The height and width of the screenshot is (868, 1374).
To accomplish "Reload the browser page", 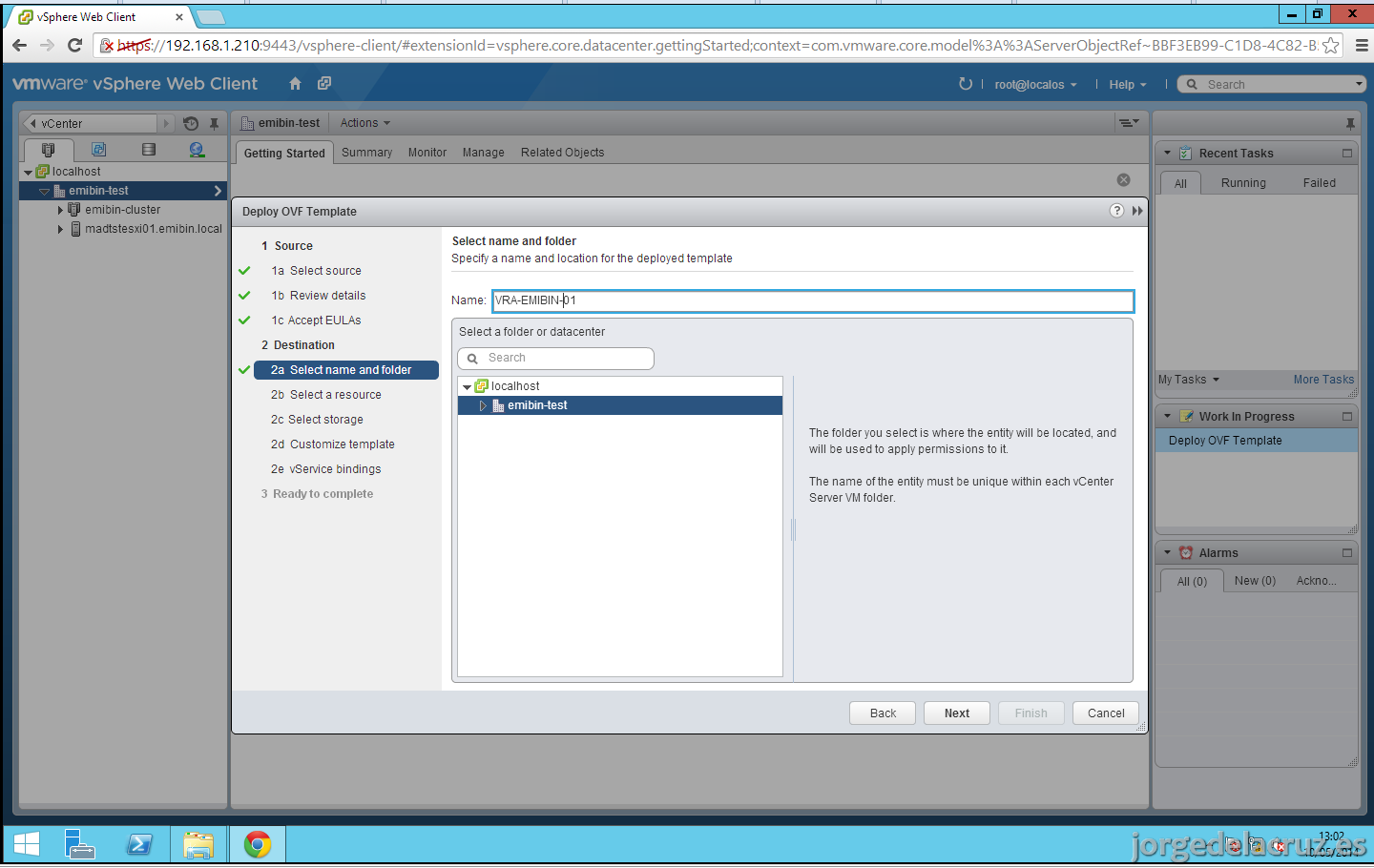I will coord(74,45).
